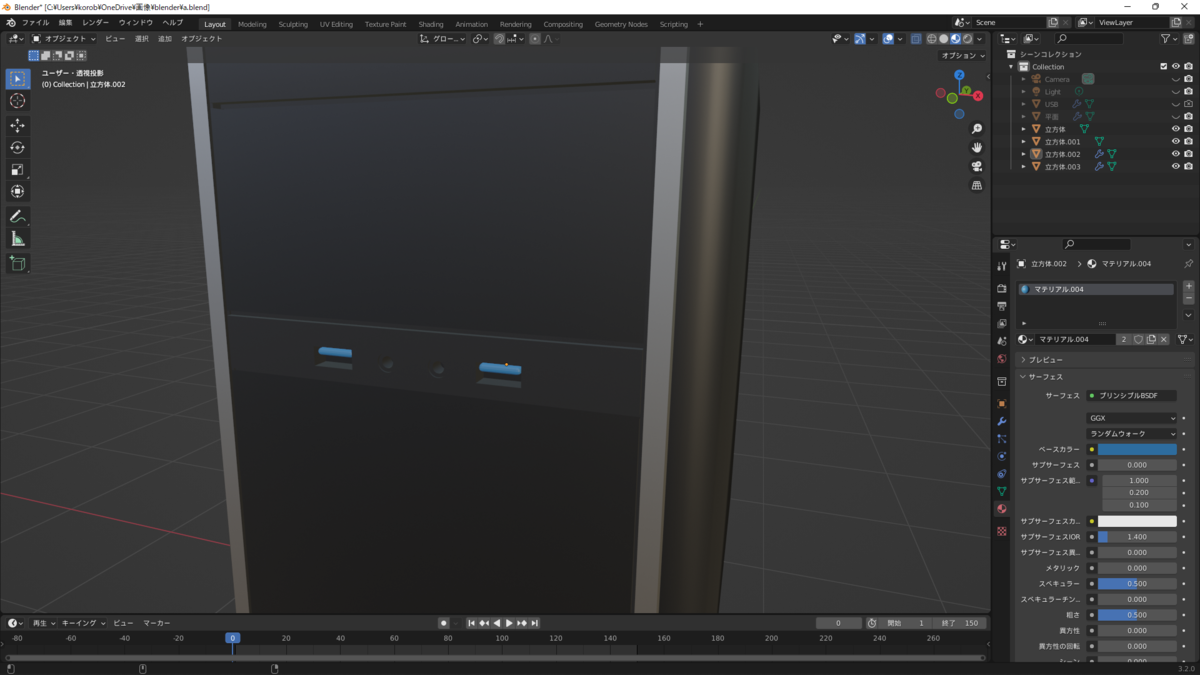Image resolution: width=1200 pixels, height=675 pixels.
Task: Click the プリンシプルBSDF surface button
Action: 1132,396
